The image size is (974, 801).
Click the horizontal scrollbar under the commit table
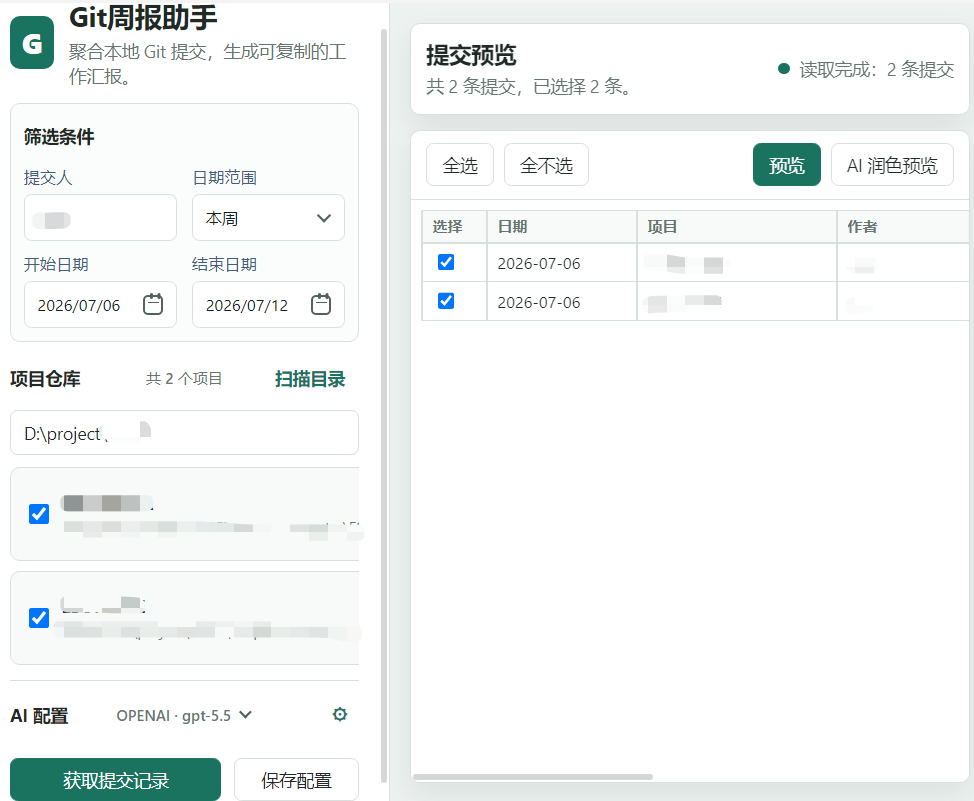533,777
